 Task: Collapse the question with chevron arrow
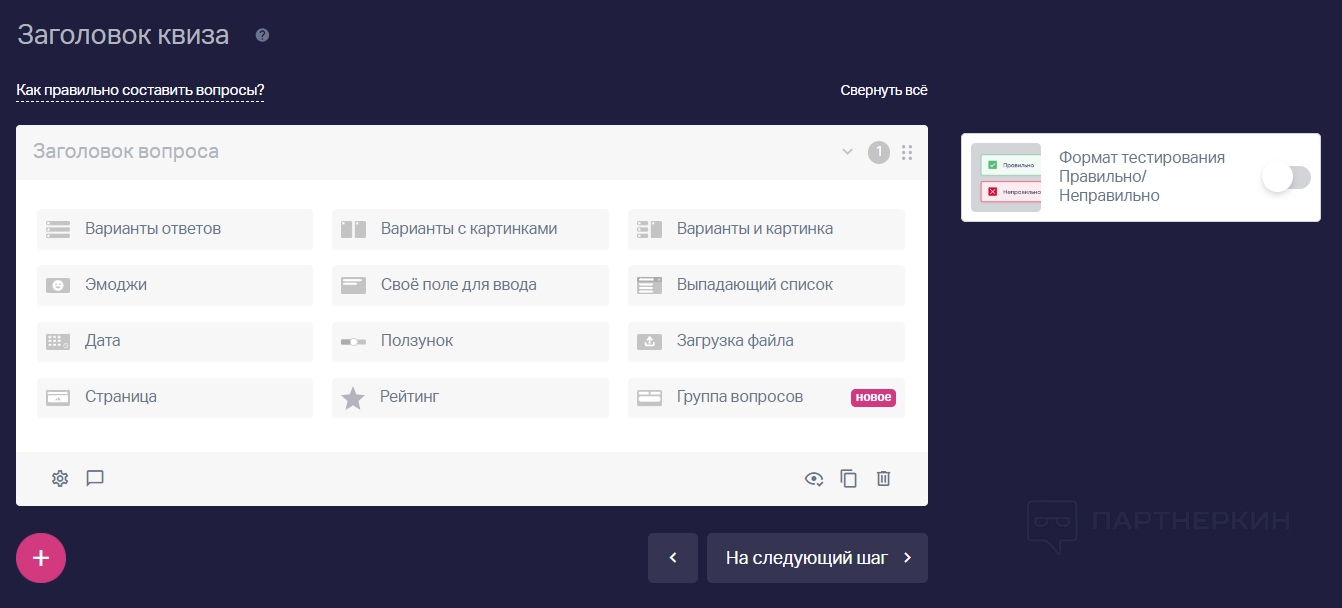coord(847,152)
